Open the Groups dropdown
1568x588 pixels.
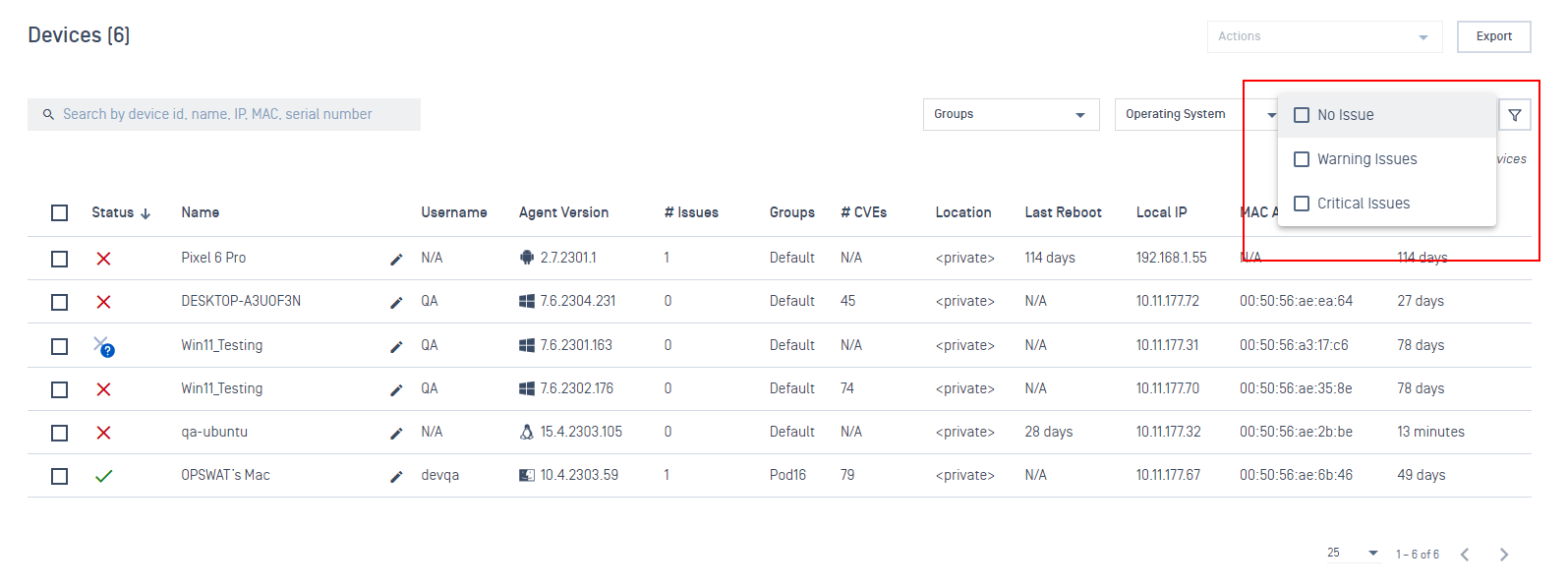(1011, 115)
